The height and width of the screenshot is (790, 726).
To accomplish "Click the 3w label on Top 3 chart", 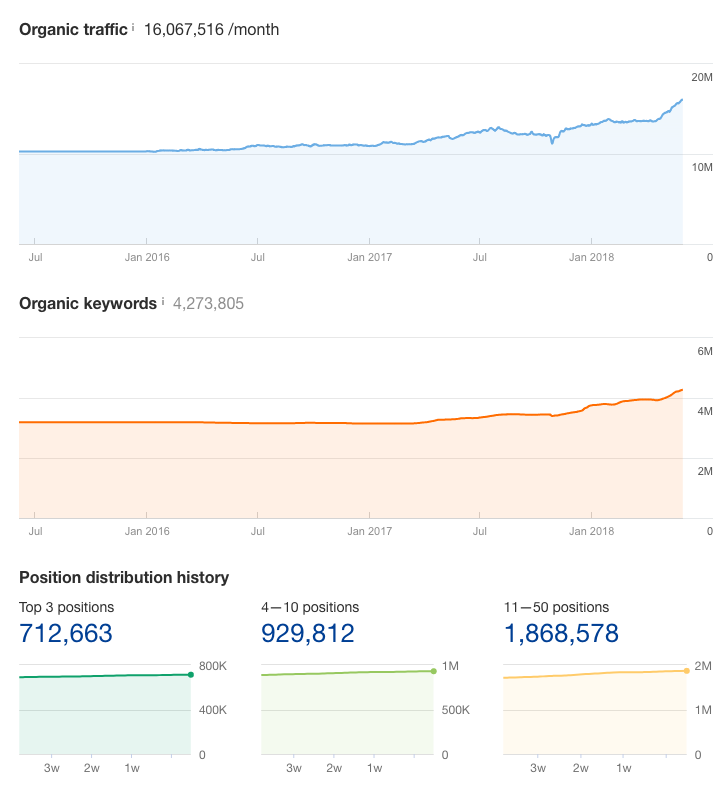I will point(51,768).
